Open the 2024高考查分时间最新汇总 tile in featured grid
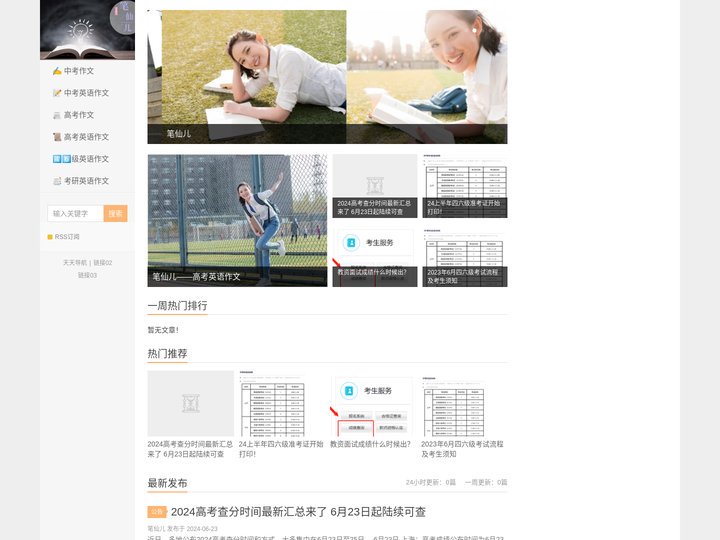Image resolution: width=720 pixels, height=540 pixels. coord(375,186)
